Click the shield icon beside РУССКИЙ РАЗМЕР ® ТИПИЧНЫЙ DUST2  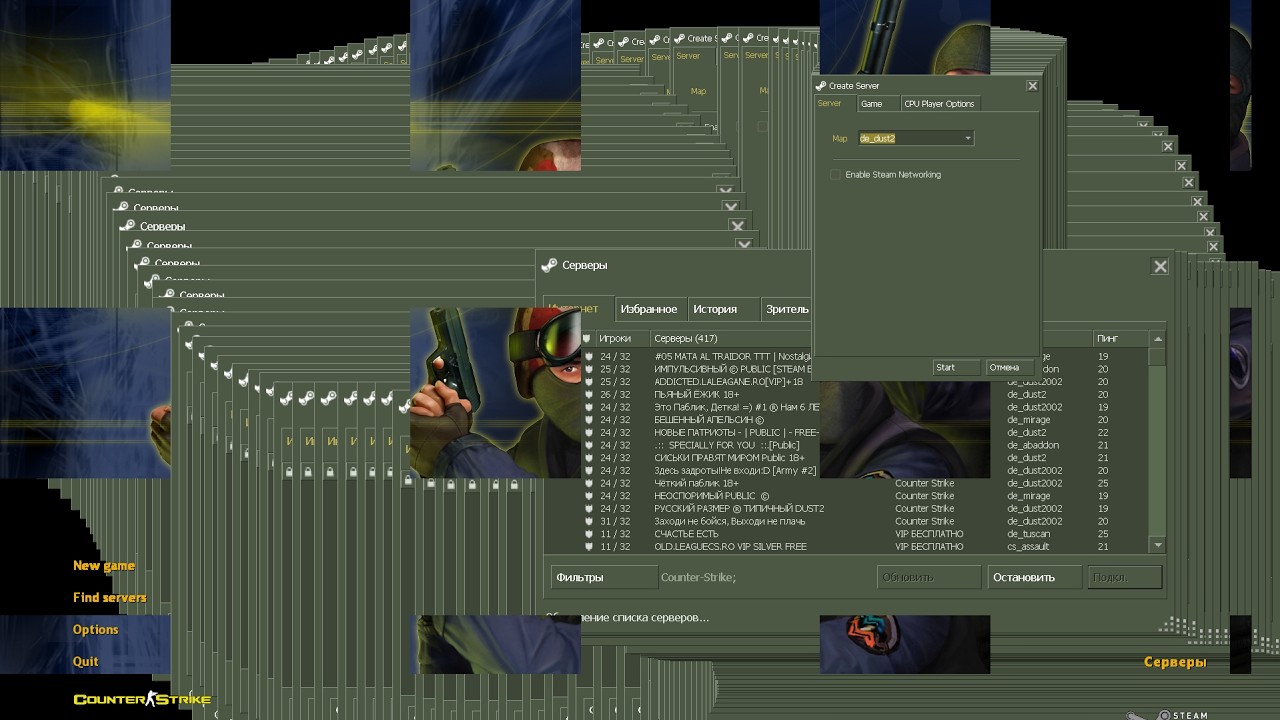[x=589, y=508]
